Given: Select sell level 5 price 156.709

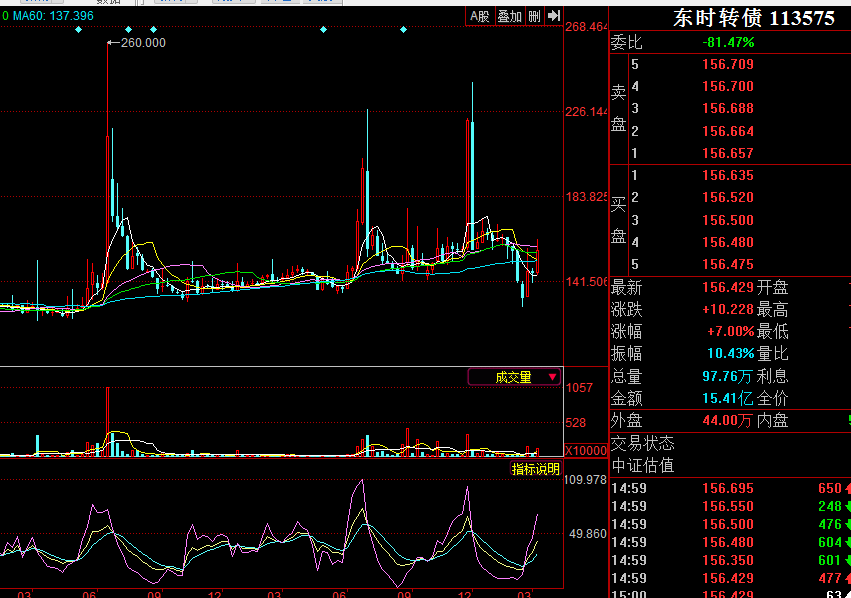Looking at the screenshot, I should click(728, 64).
